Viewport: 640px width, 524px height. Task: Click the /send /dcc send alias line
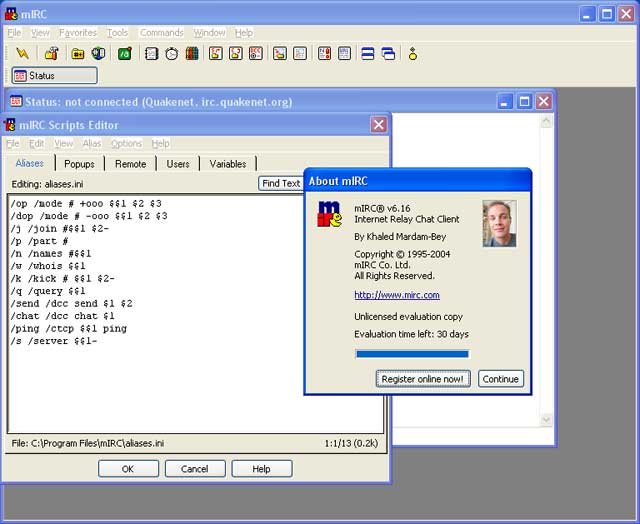[x=71, y=304]
